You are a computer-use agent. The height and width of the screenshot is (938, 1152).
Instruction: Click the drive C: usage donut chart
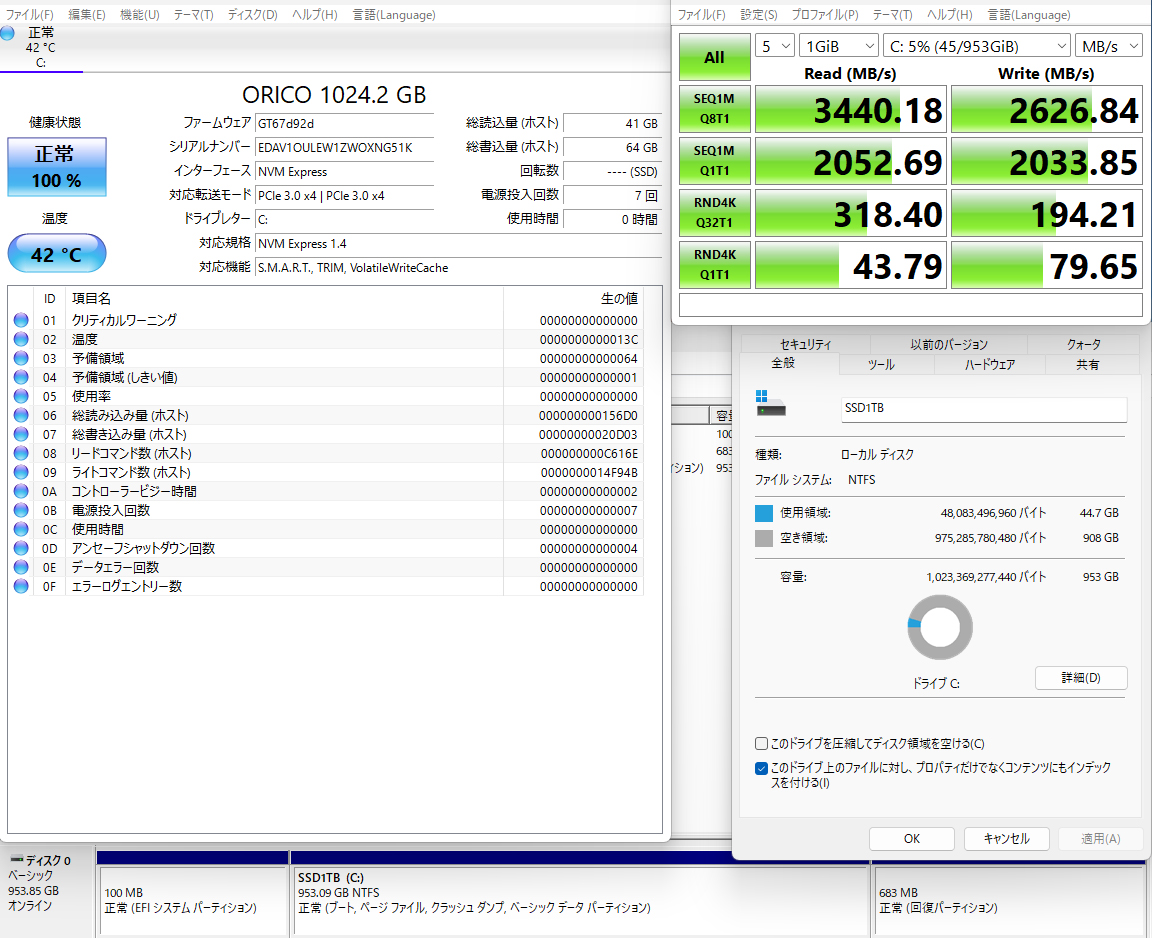(x=940, y=627)
